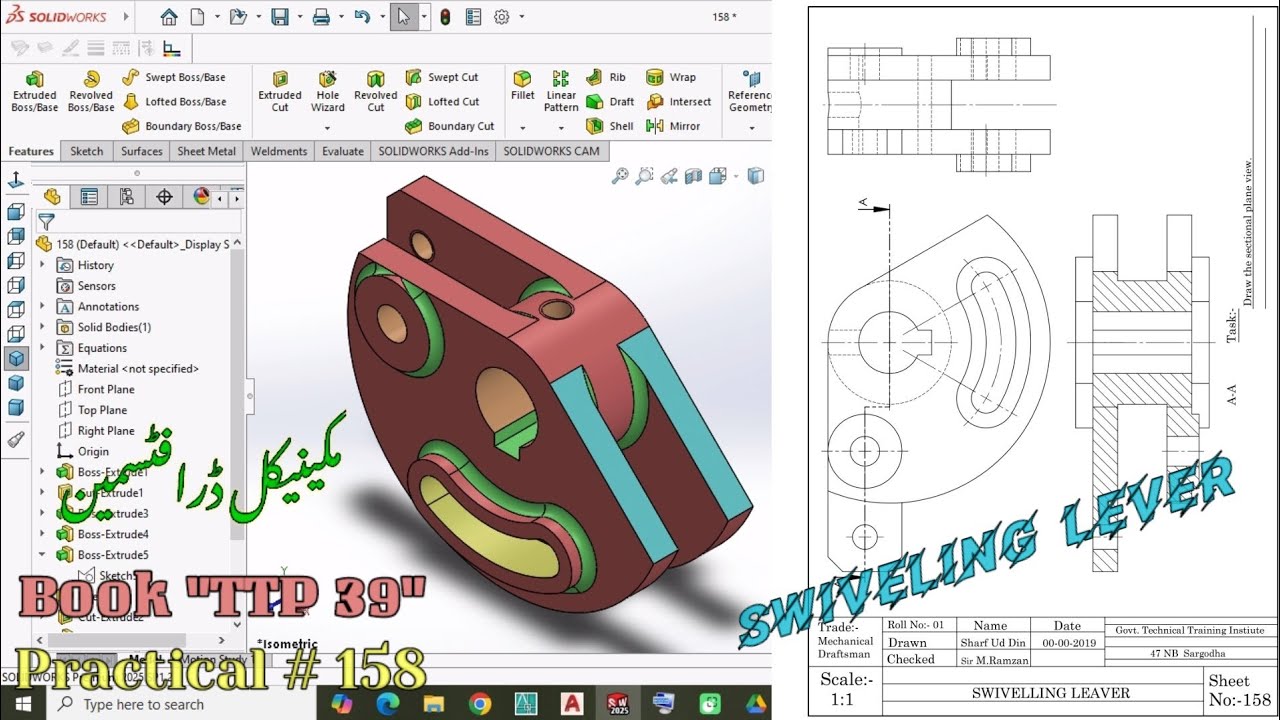1280x720 pixels.
Task: Create a new document with the New icon
Action: [198, 17]
